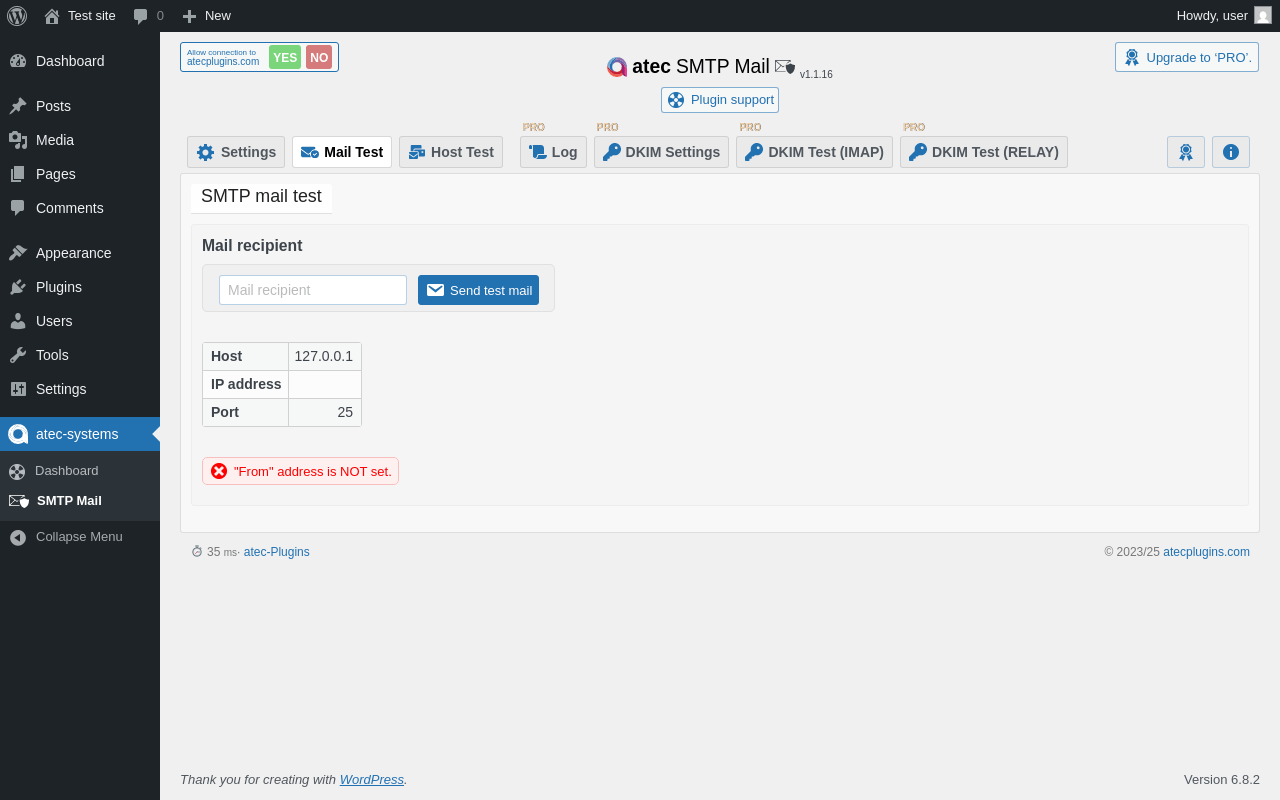The height and width of the screenshot is (800, 1280).
Task: Switch to Host Test tab
Action: 451,152
